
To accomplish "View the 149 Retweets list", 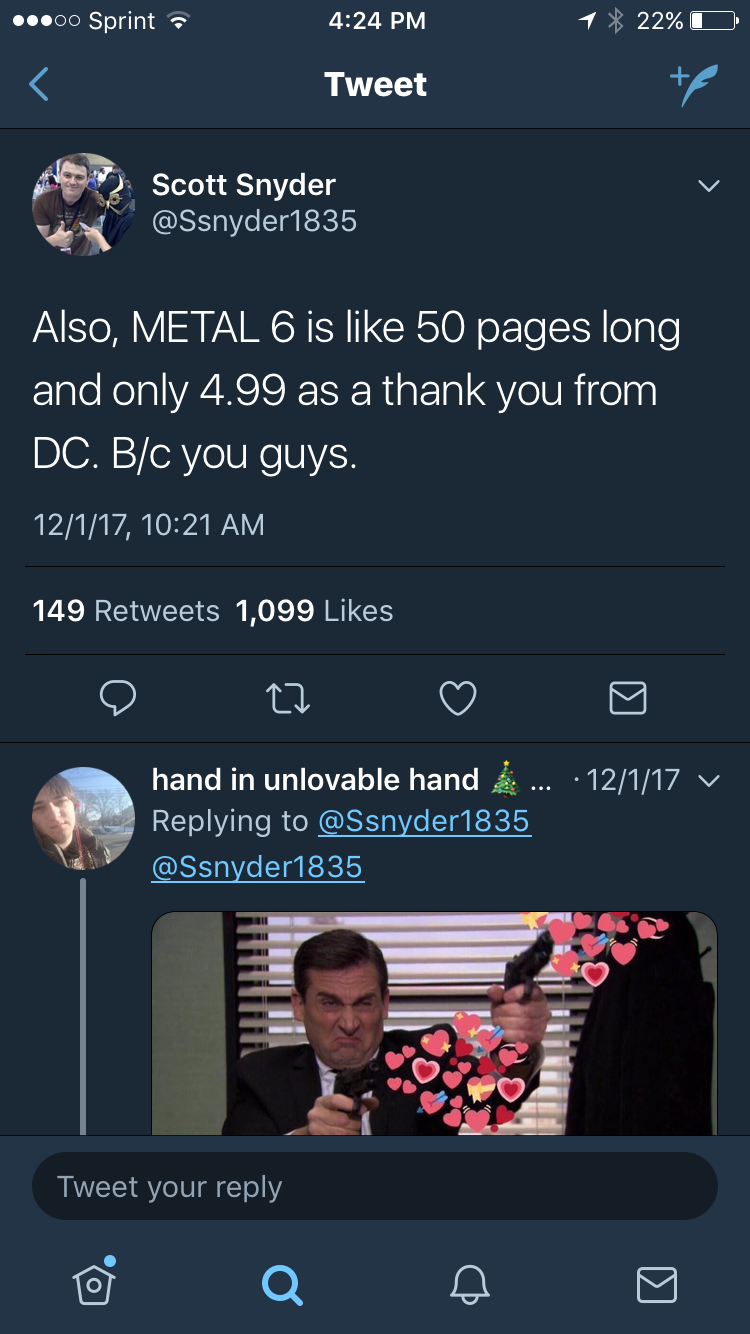I will [126, 611].
